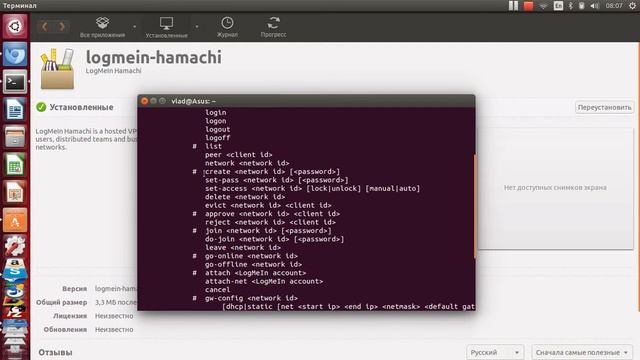Minimize the vlad@Asus terminal window

click(153, 101)
